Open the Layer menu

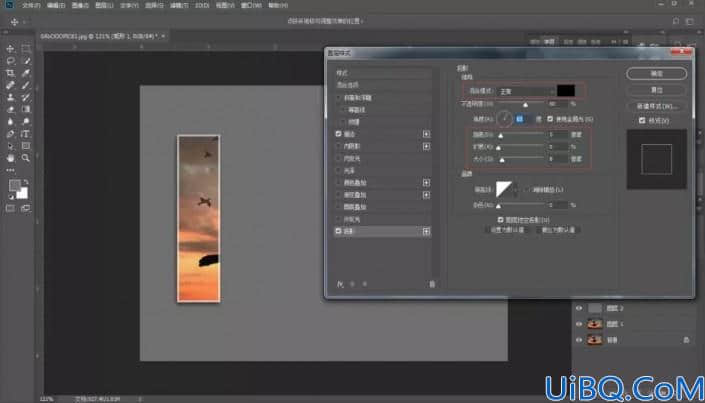pyautogui.click(x=104, y=6)
